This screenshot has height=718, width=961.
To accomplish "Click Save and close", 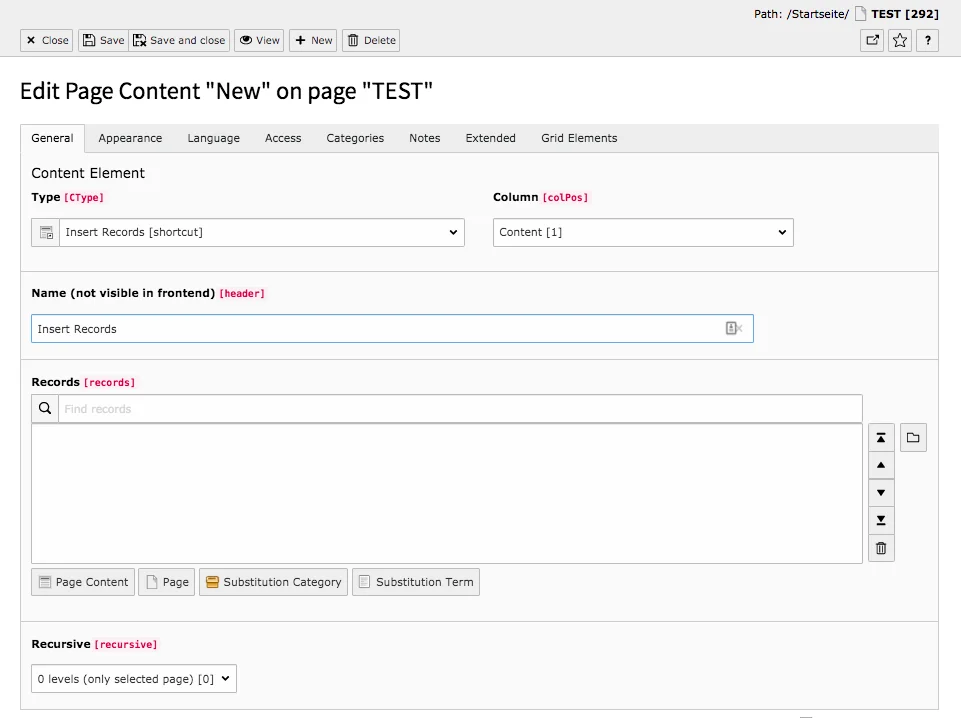I will click(179, 40).
